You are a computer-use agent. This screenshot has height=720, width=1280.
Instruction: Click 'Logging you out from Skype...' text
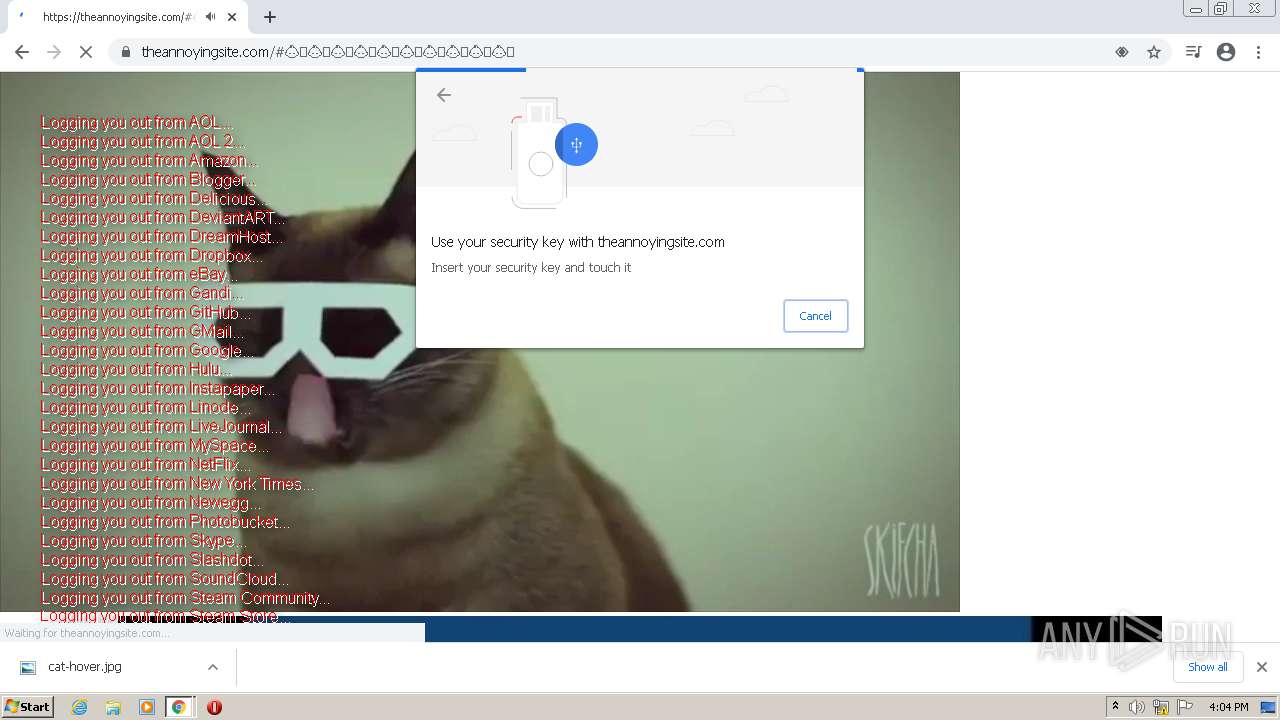(142, 541)
